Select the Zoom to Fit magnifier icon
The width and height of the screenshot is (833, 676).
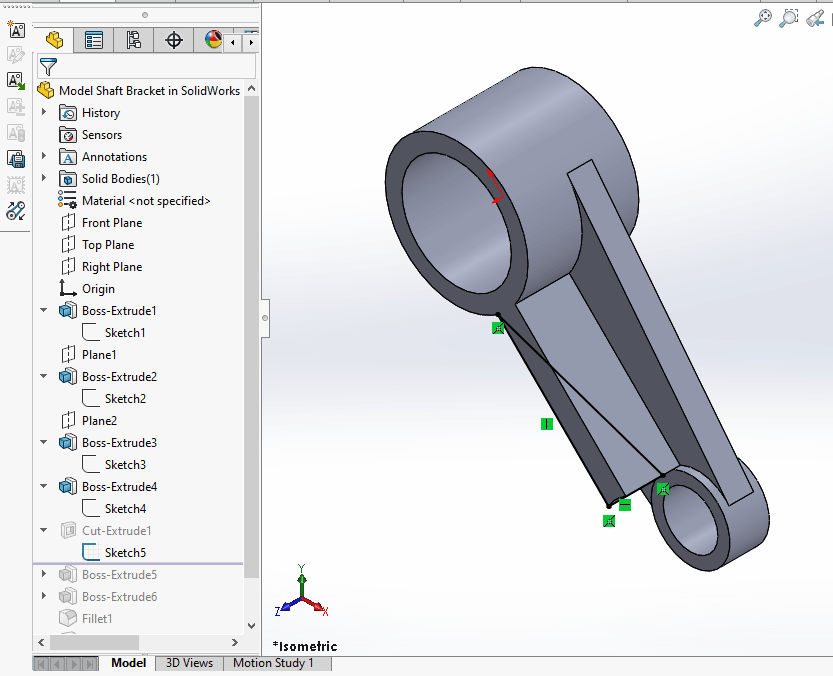(x=762, y=18)
